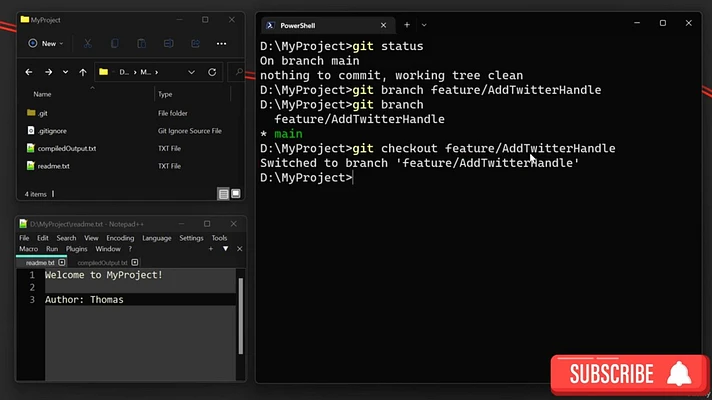Sort files by Name column header
Viewport: 712px width, 400px height.
pos(42,94)
